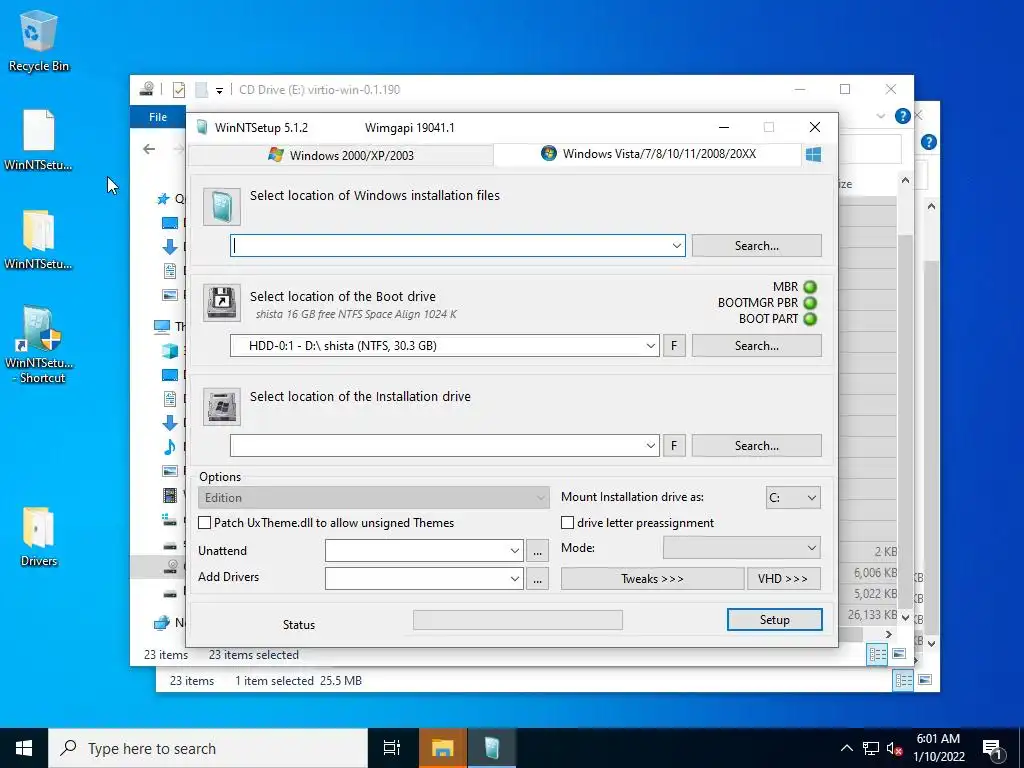Select the Drivers folder on the desktop
This screenshot has height=768, width=1024.
pos(39,536)
